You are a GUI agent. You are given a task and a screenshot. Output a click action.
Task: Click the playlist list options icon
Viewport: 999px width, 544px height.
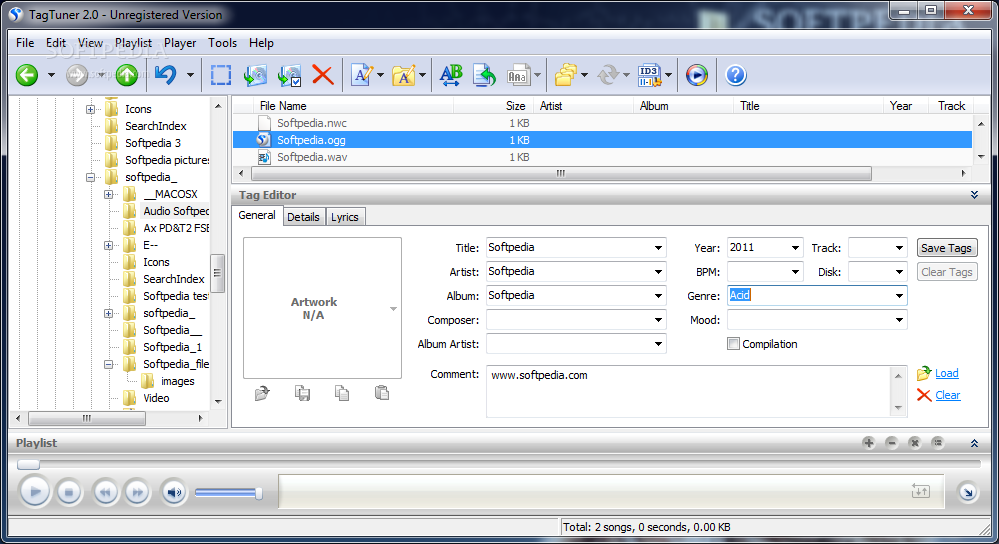(937, 443)
